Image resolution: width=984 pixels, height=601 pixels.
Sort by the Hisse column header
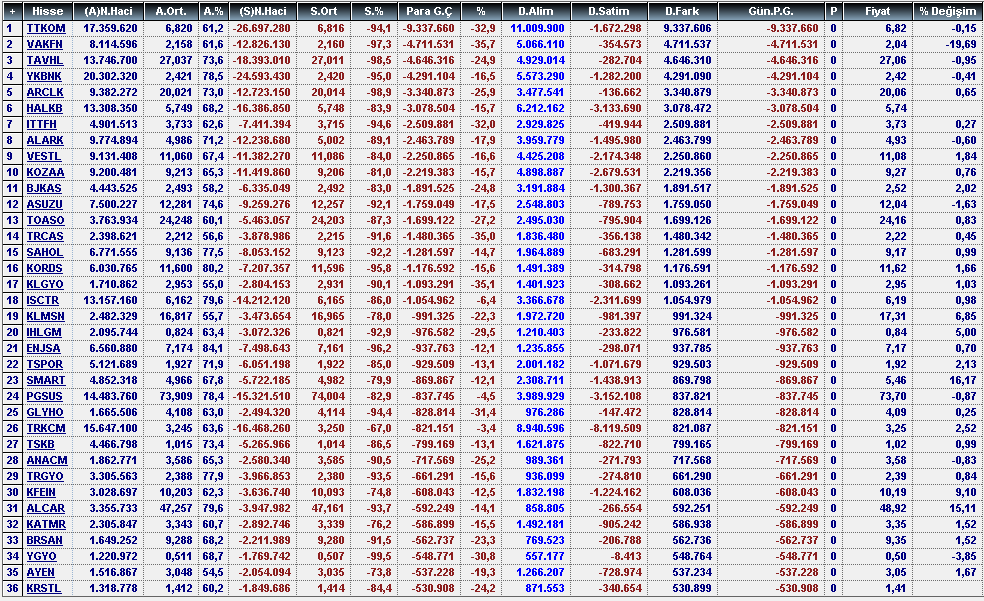pos(47,11)
